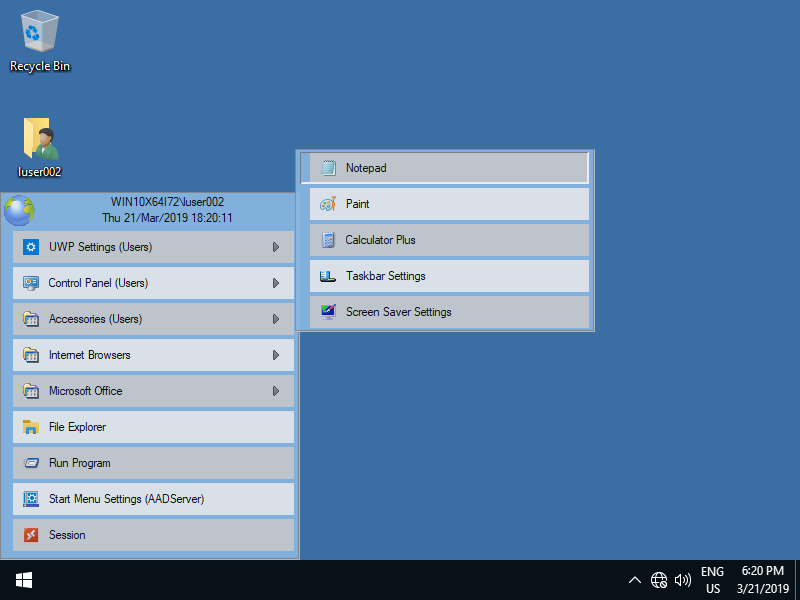Viewport: 800px width, 600px height.
Task: Click the Paint palette icon
Action: 328,204
